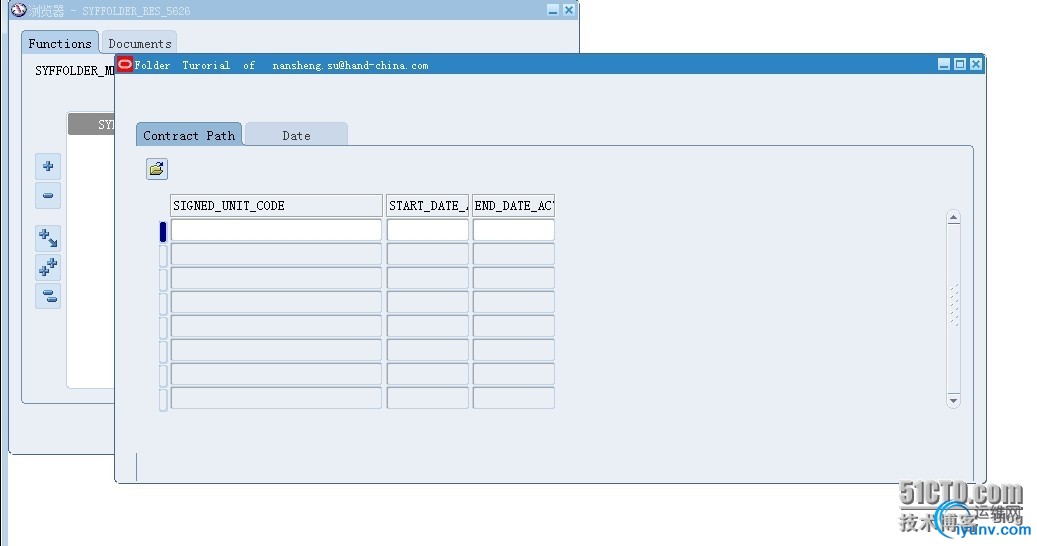This screenshot has height=546, width=1037.
Task: Click the vertical scrollbar thumb grip
Action: tap(954, 304)
